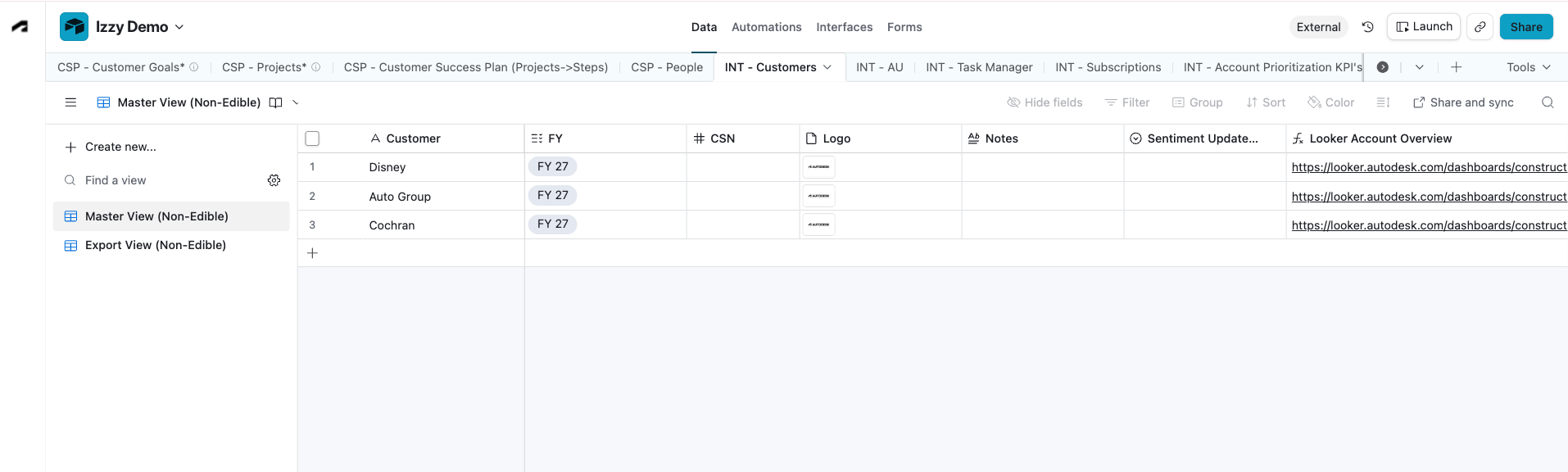Add a new table with plus icon
Viewport: 1568px width, 472px height.
coord(1456,67)
